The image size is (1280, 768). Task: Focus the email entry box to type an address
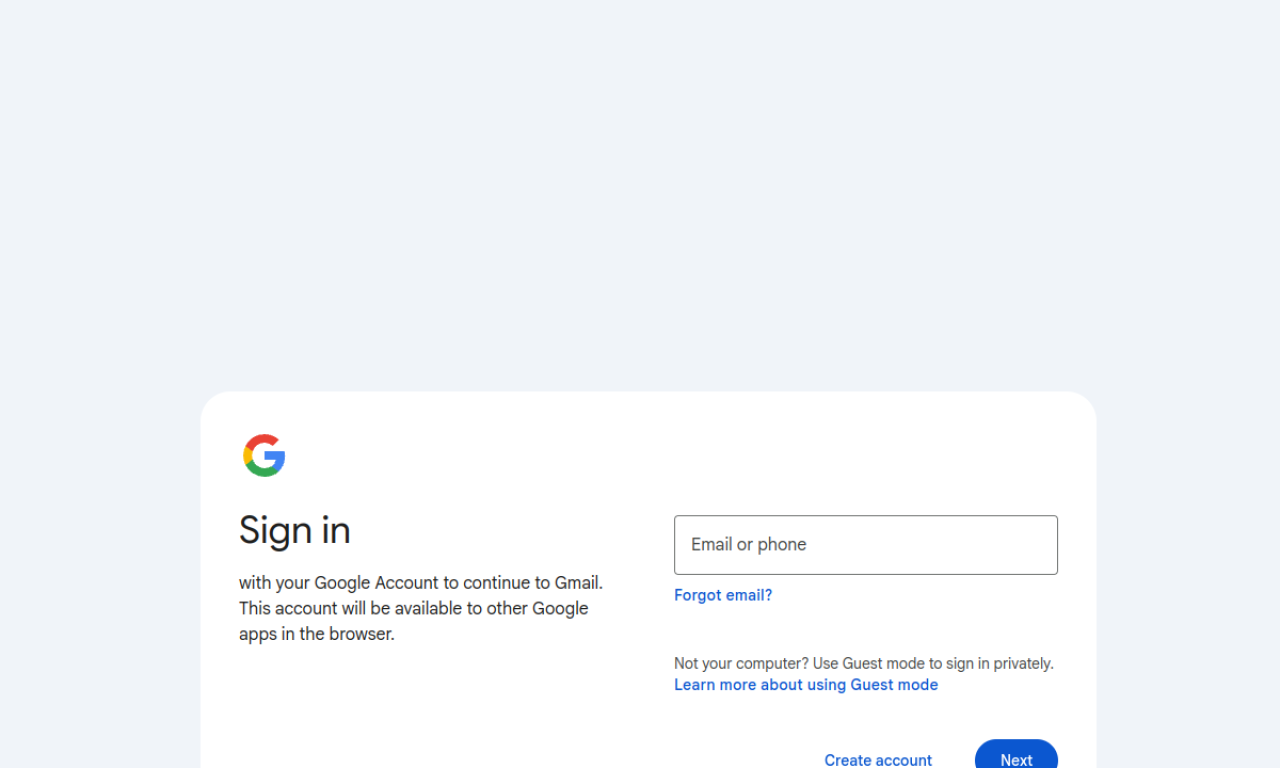tap(865, 545)
